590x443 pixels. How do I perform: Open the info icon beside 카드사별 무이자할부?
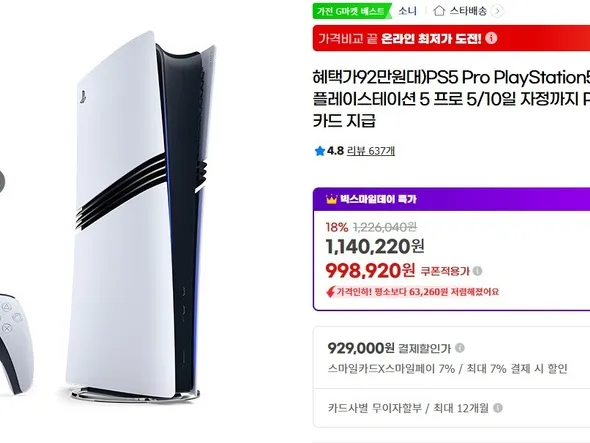[498, 408]
